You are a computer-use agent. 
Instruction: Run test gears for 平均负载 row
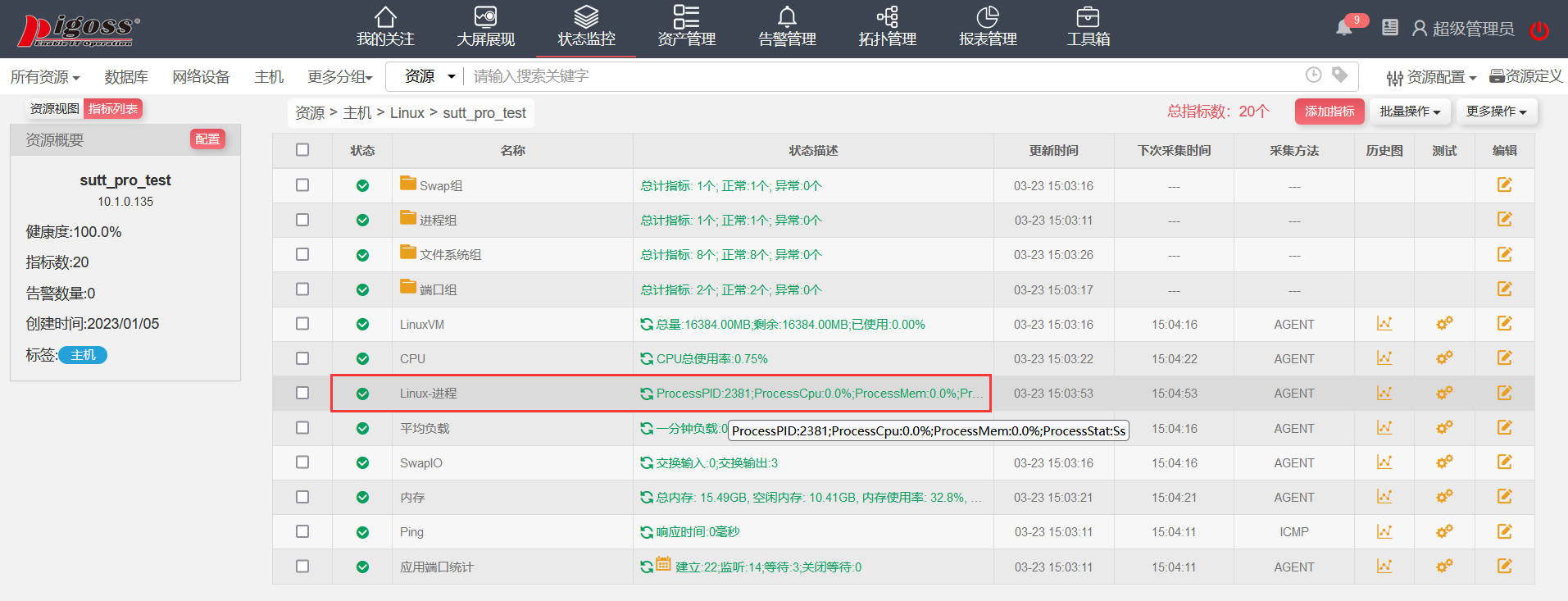(1444, 428)
